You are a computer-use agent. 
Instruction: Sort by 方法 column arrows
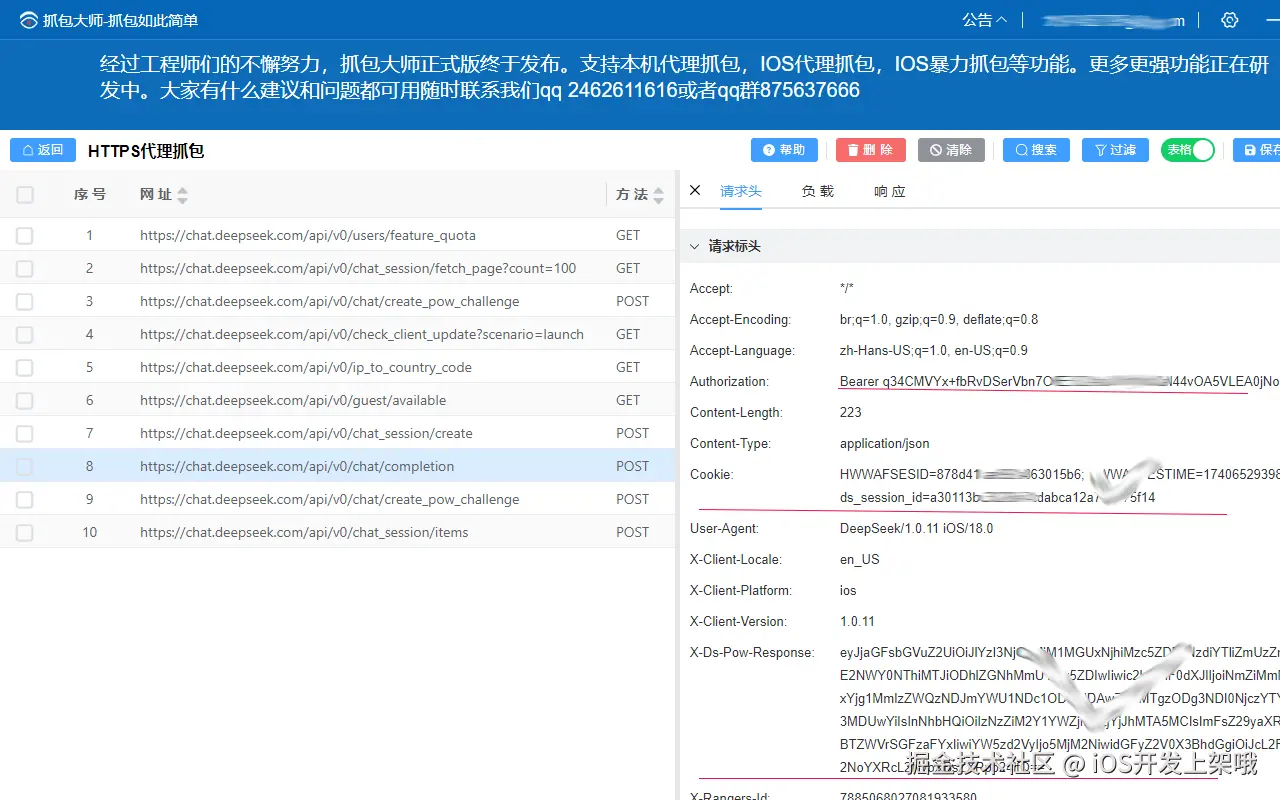pyautogui.click(x=658, y=195)
